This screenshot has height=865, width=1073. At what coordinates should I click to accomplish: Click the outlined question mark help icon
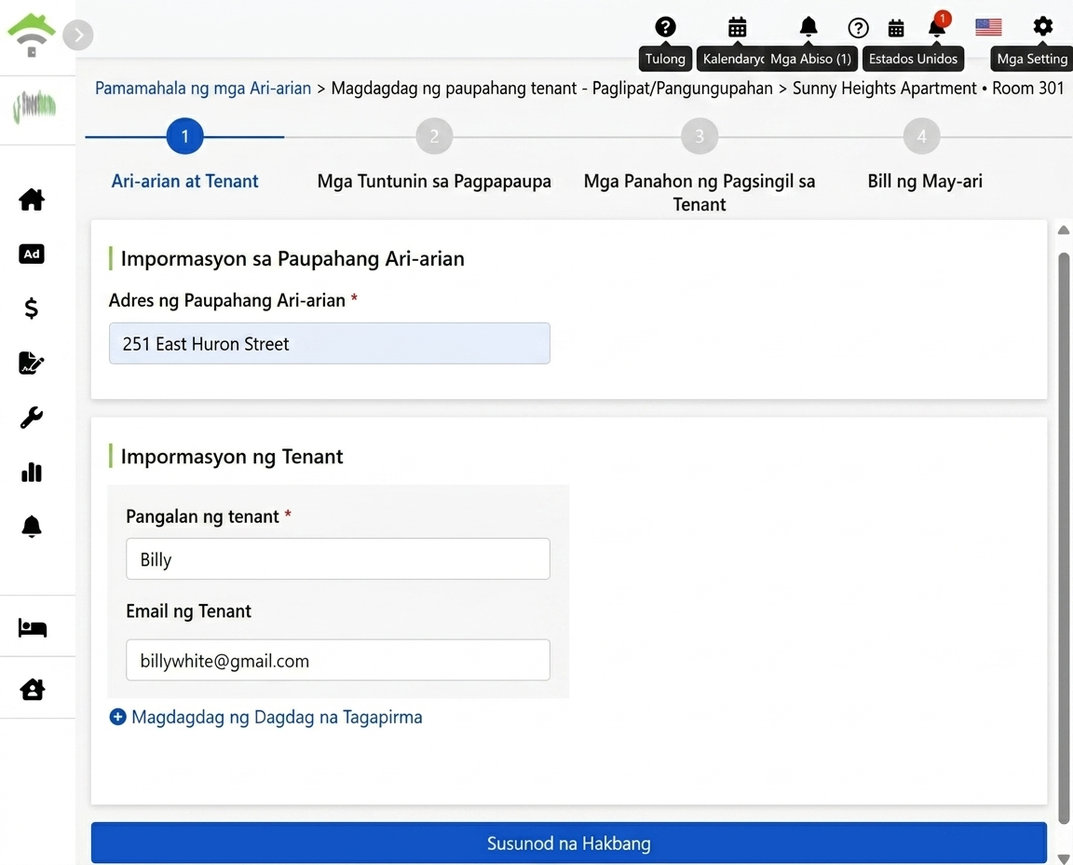[x=858, y=28]
